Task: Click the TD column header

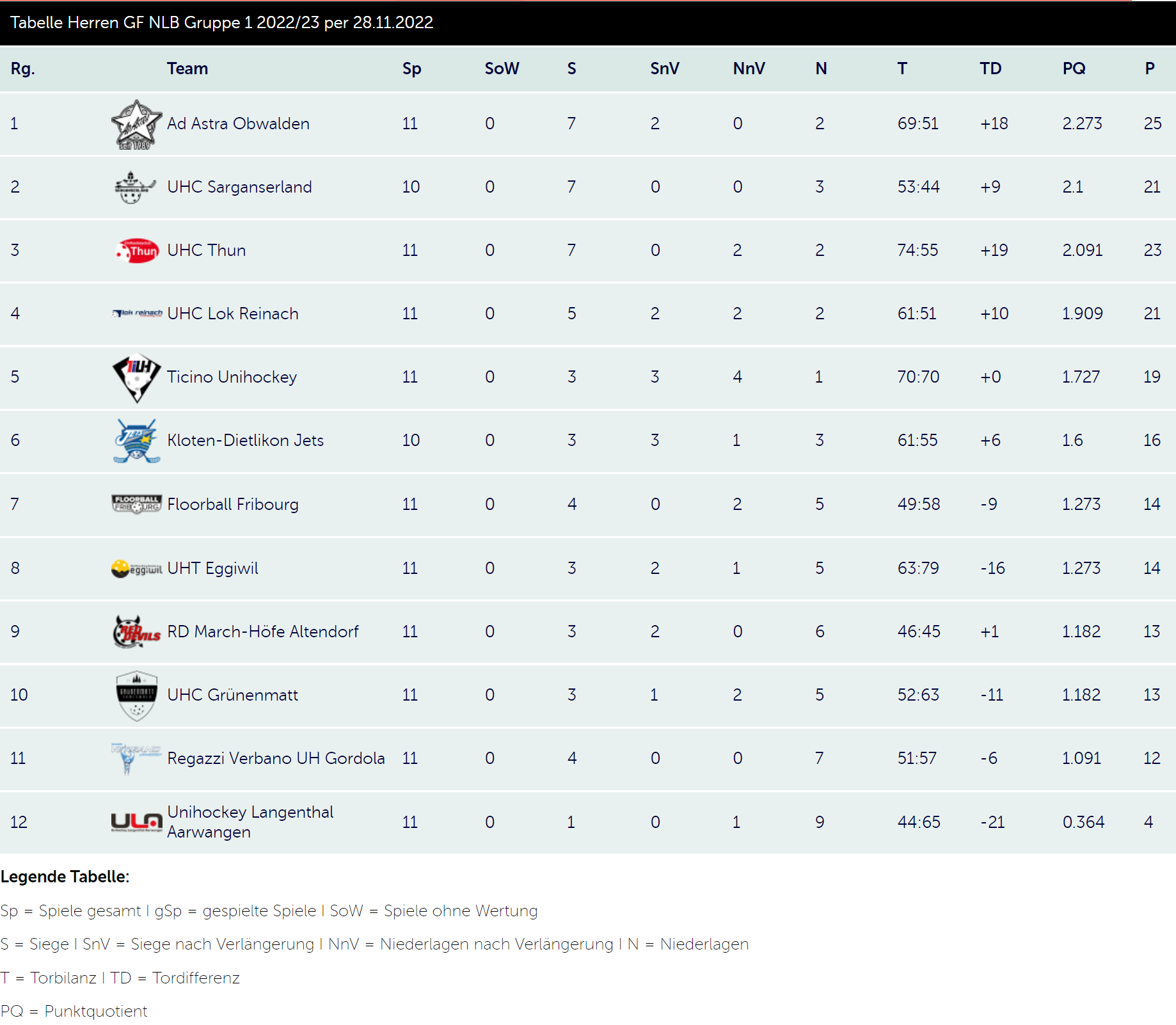Action: pos(990,68)
